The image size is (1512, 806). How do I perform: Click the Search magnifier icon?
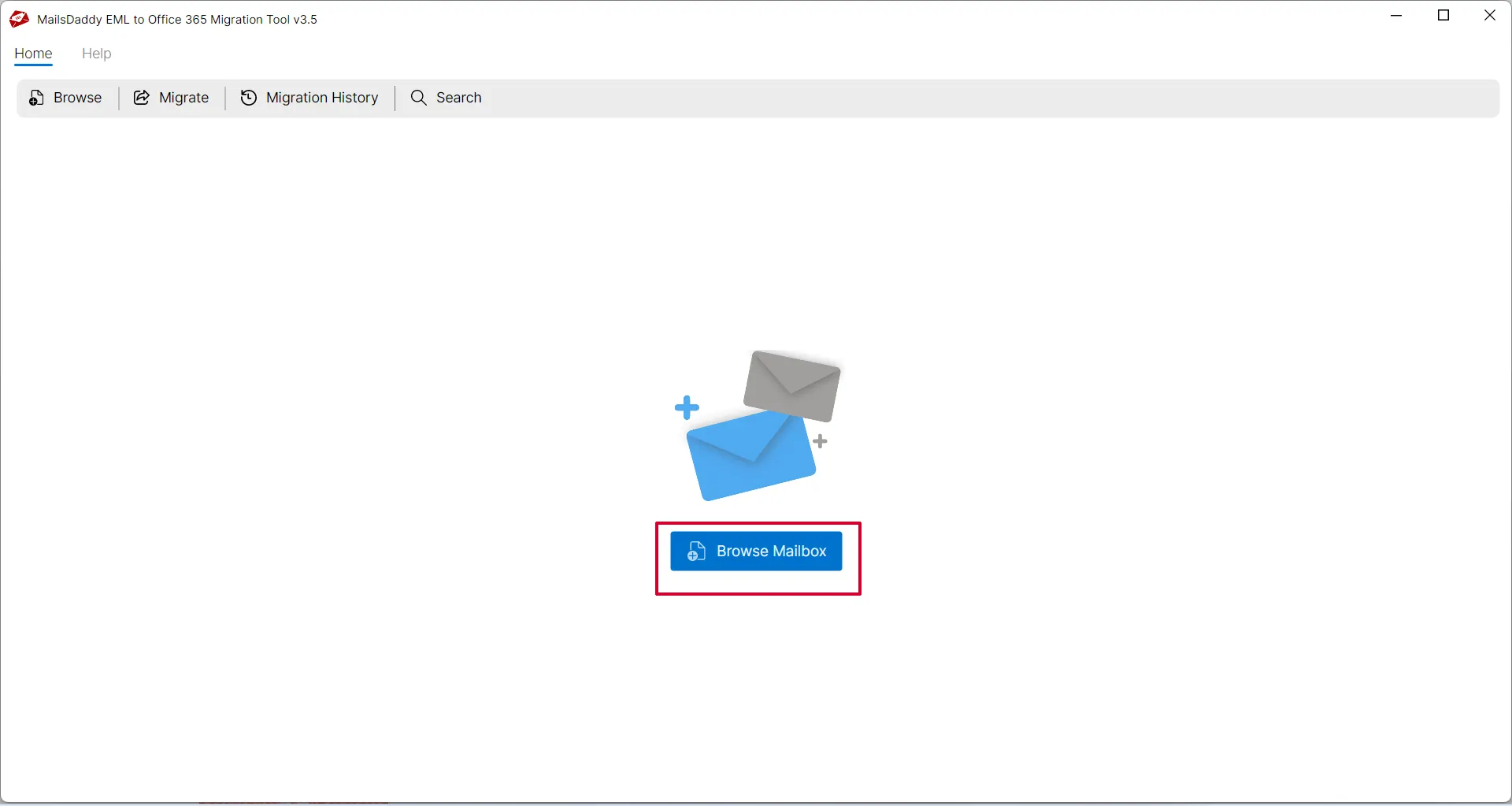click(418, 98)
